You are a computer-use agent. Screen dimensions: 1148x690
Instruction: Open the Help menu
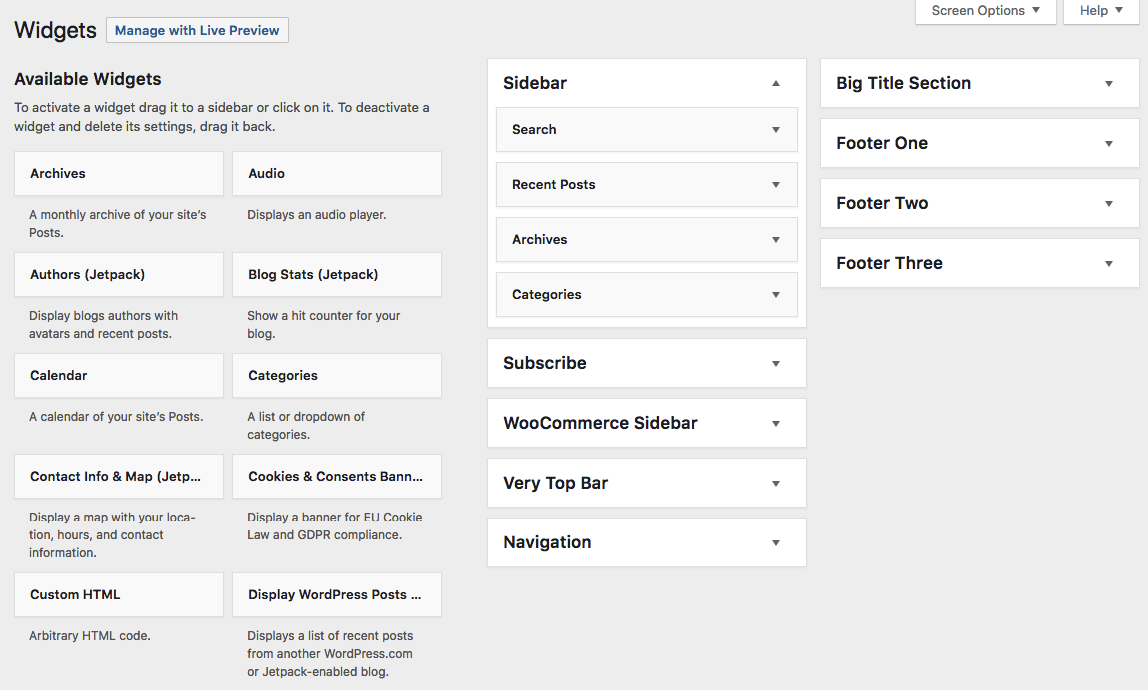coord(1100,10)
